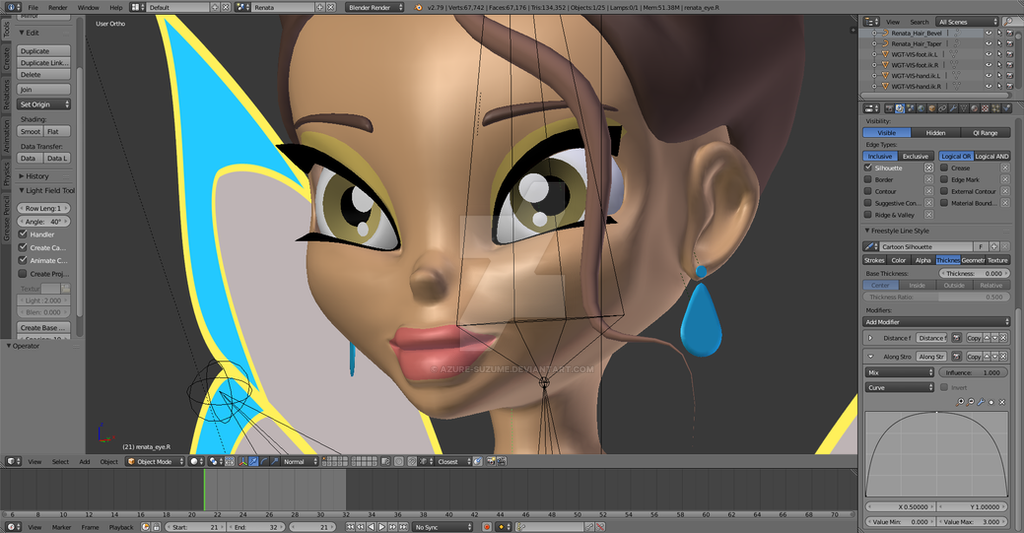Switch to the Alpha line style tab

pos(923,260)
